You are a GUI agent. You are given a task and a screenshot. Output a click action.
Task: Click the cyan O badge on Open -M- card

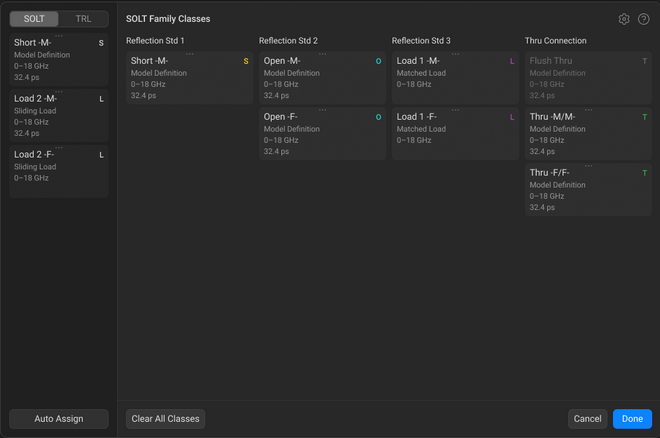(378, 61)
